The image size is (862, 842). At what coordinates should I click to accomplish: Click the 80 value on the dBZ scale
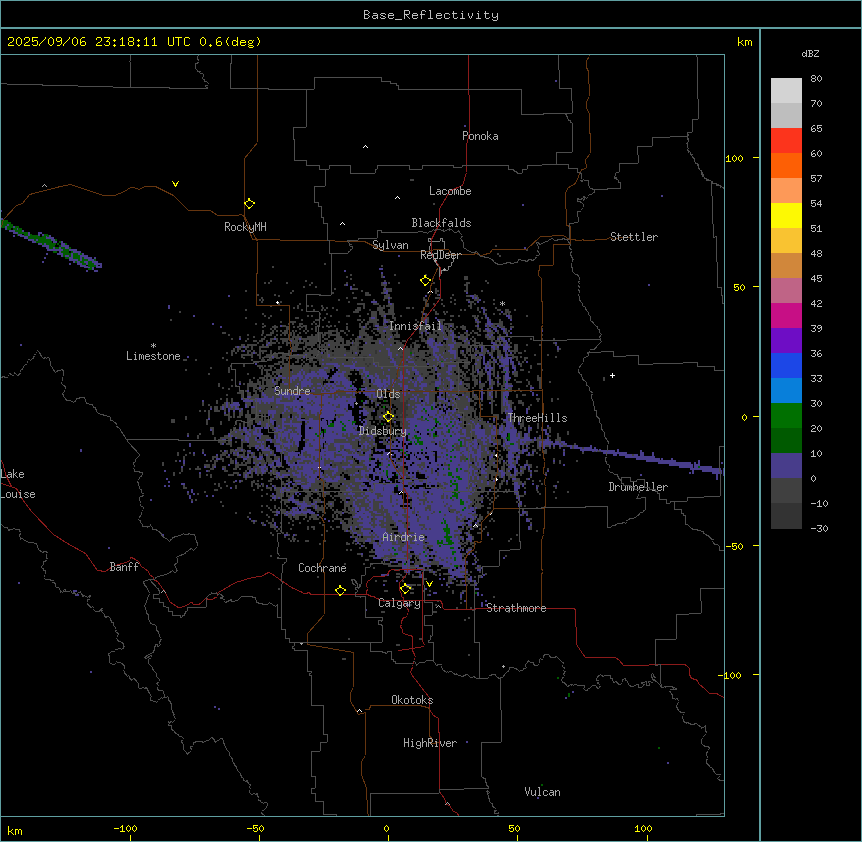[x=816, y=79]
